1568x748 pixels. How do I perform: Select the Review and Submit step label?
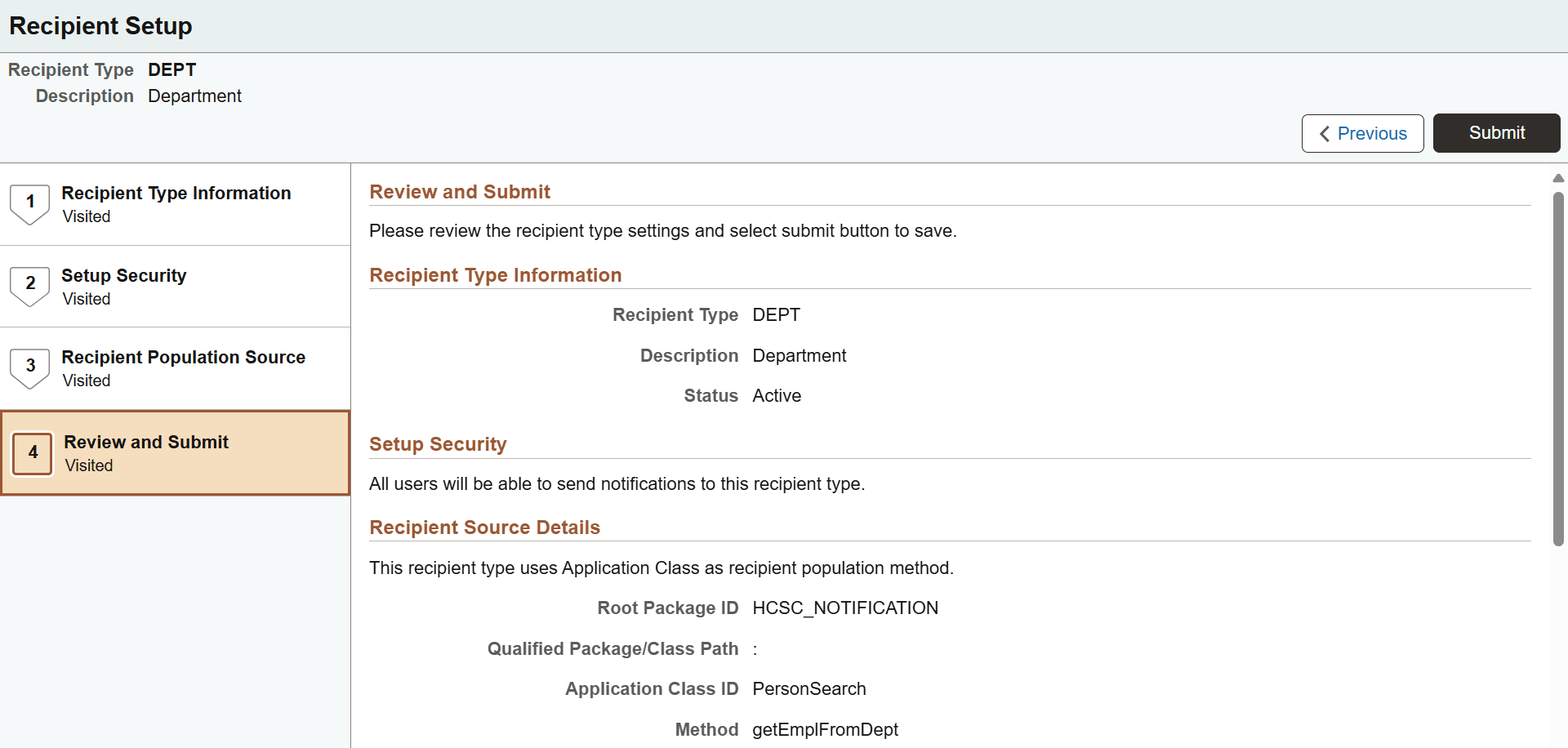pos(146,443)
